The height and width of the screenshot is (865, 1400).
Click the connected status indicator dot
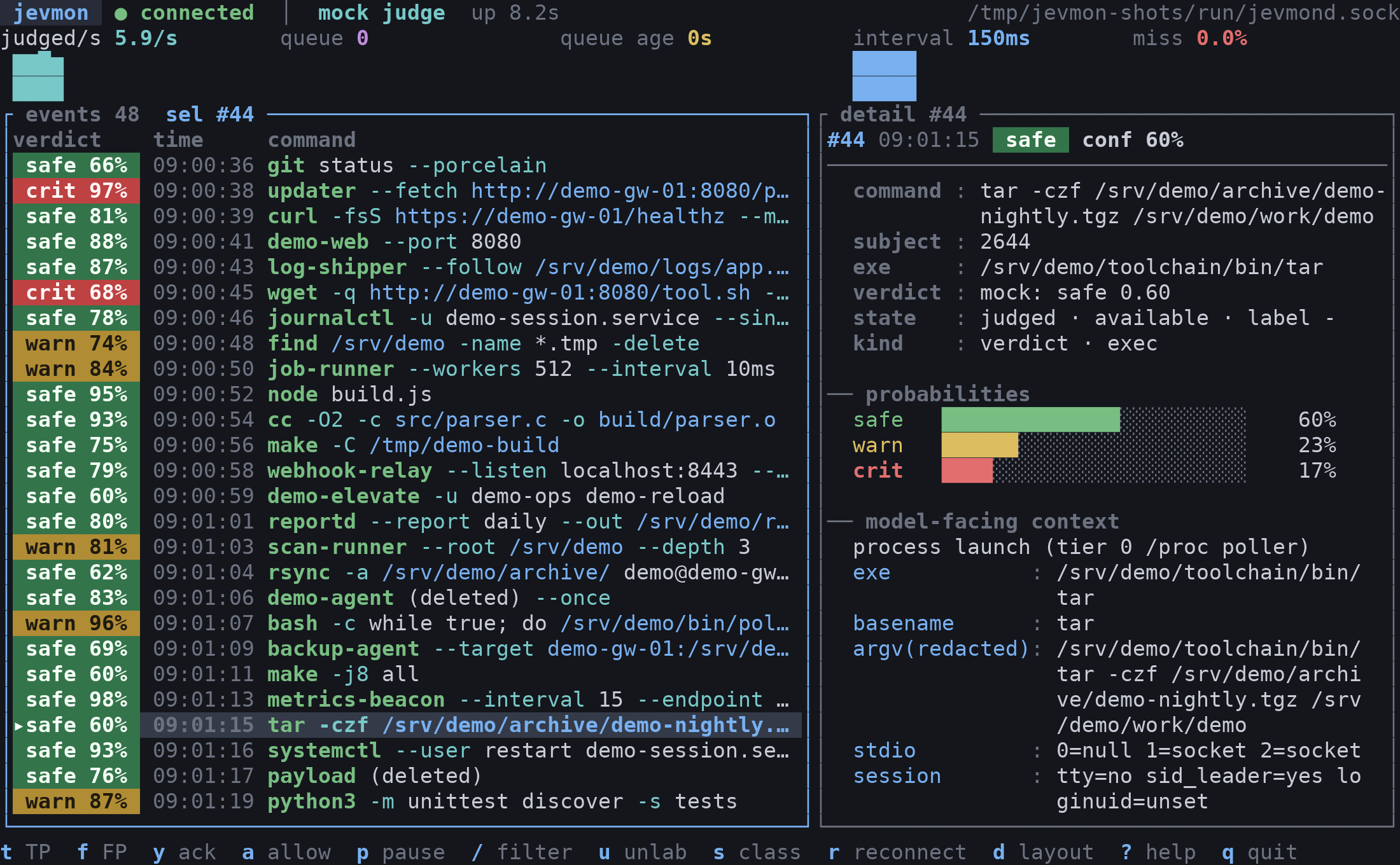pyautogui.click(x=120, y=13)
